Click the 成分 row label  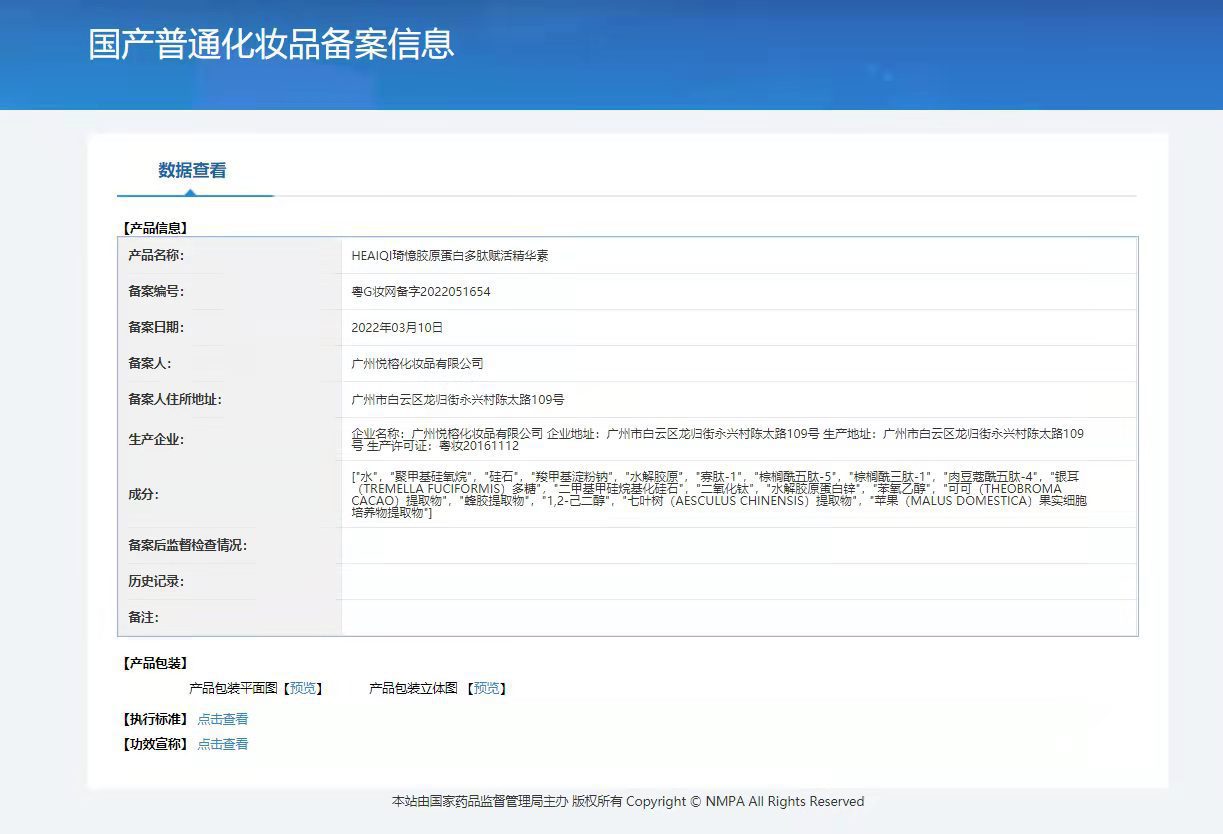[x=143, y=494]
